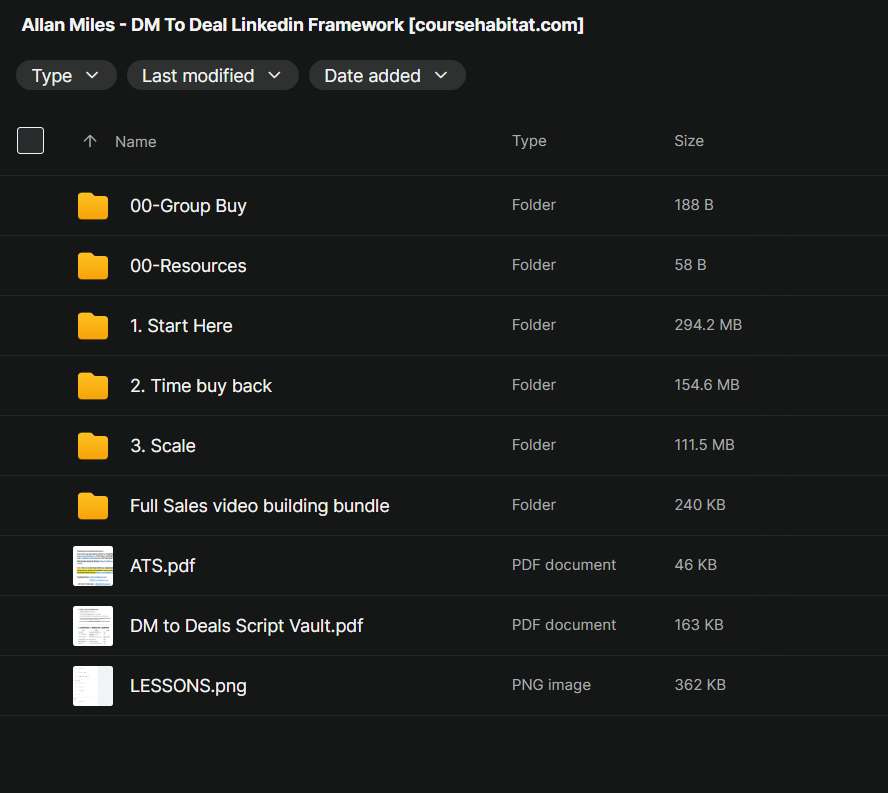This screenshot has height=793, width=888.
Task: Click Folder type cell of 3. Scale row
Action: pyautogui.click(x=533, y=445)
